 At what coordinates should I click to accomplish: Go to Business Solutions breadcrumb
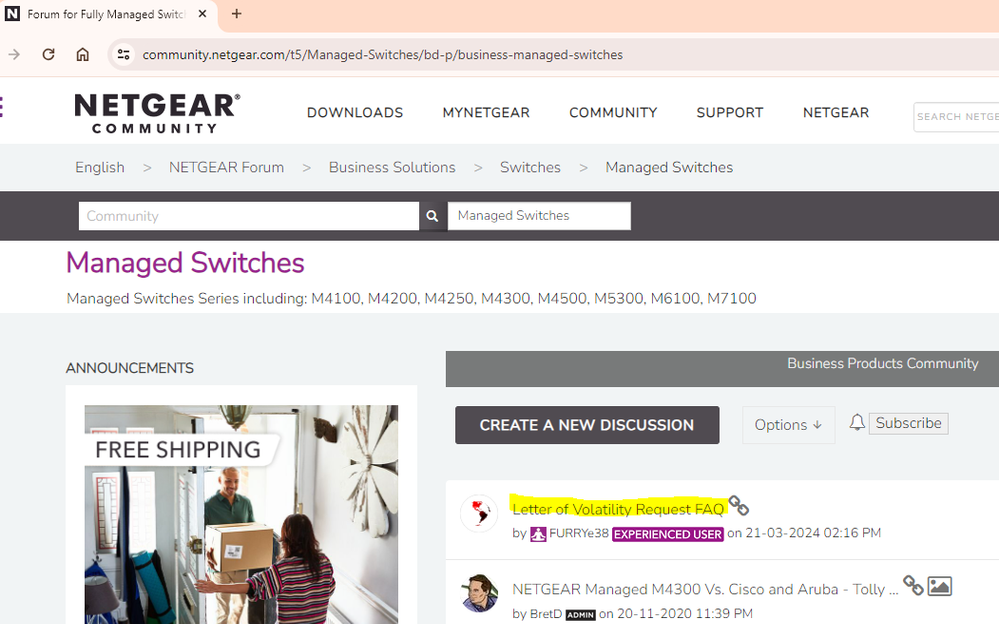(x=392, y=167)
